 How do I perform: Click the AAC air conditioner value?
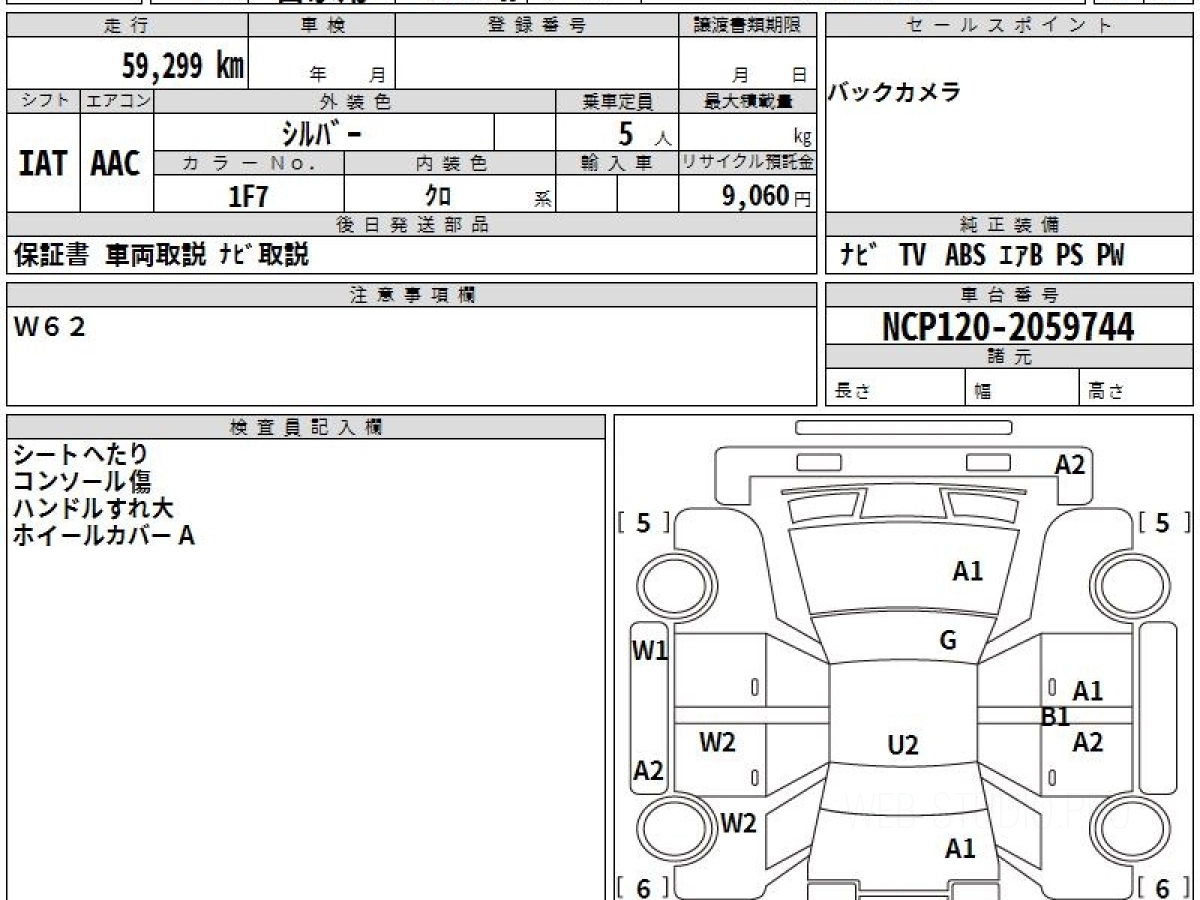pos(116,164)
